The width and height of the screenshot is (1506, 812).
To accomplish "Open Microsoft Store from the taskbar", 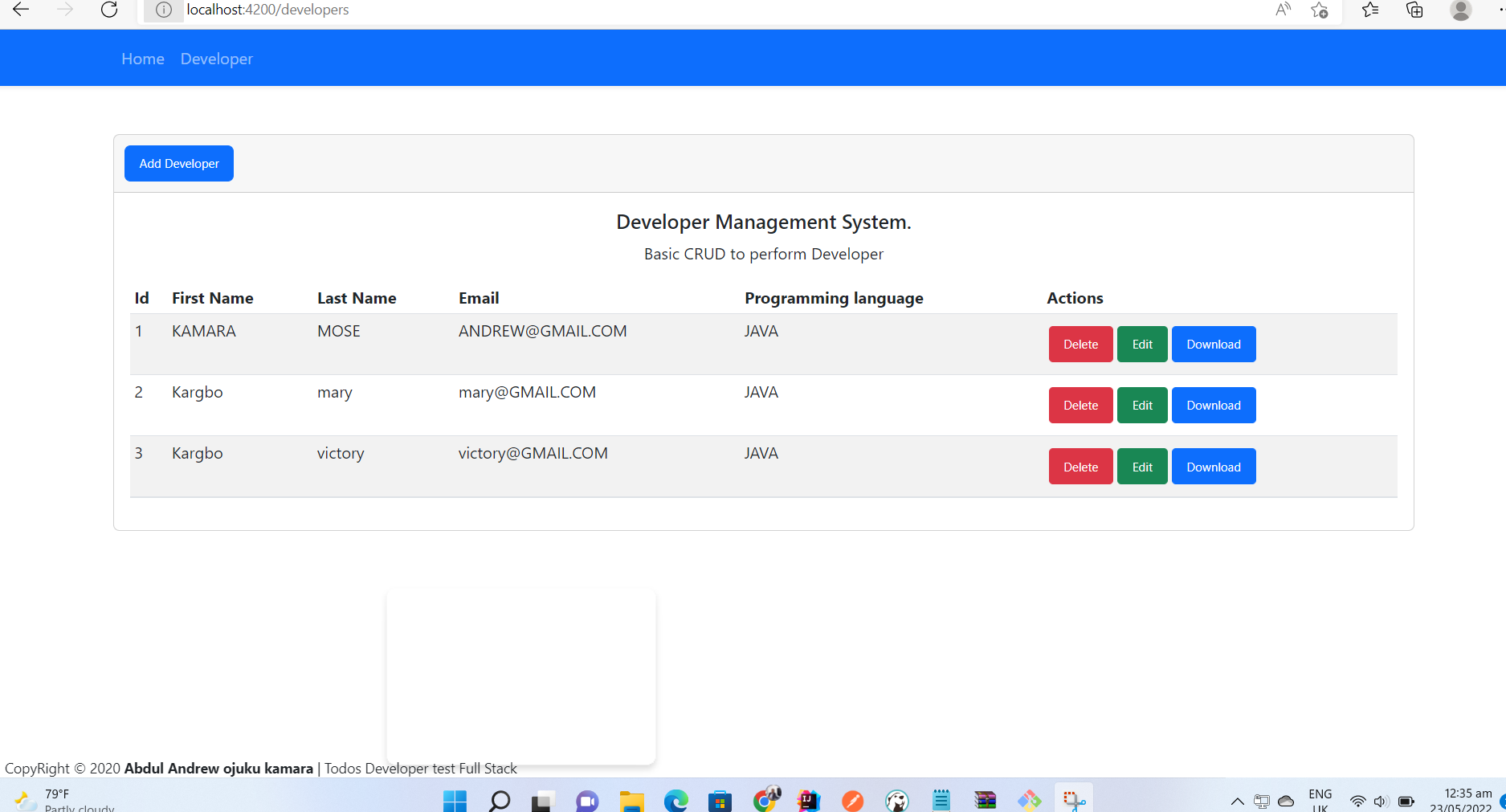I will (720, 801).
